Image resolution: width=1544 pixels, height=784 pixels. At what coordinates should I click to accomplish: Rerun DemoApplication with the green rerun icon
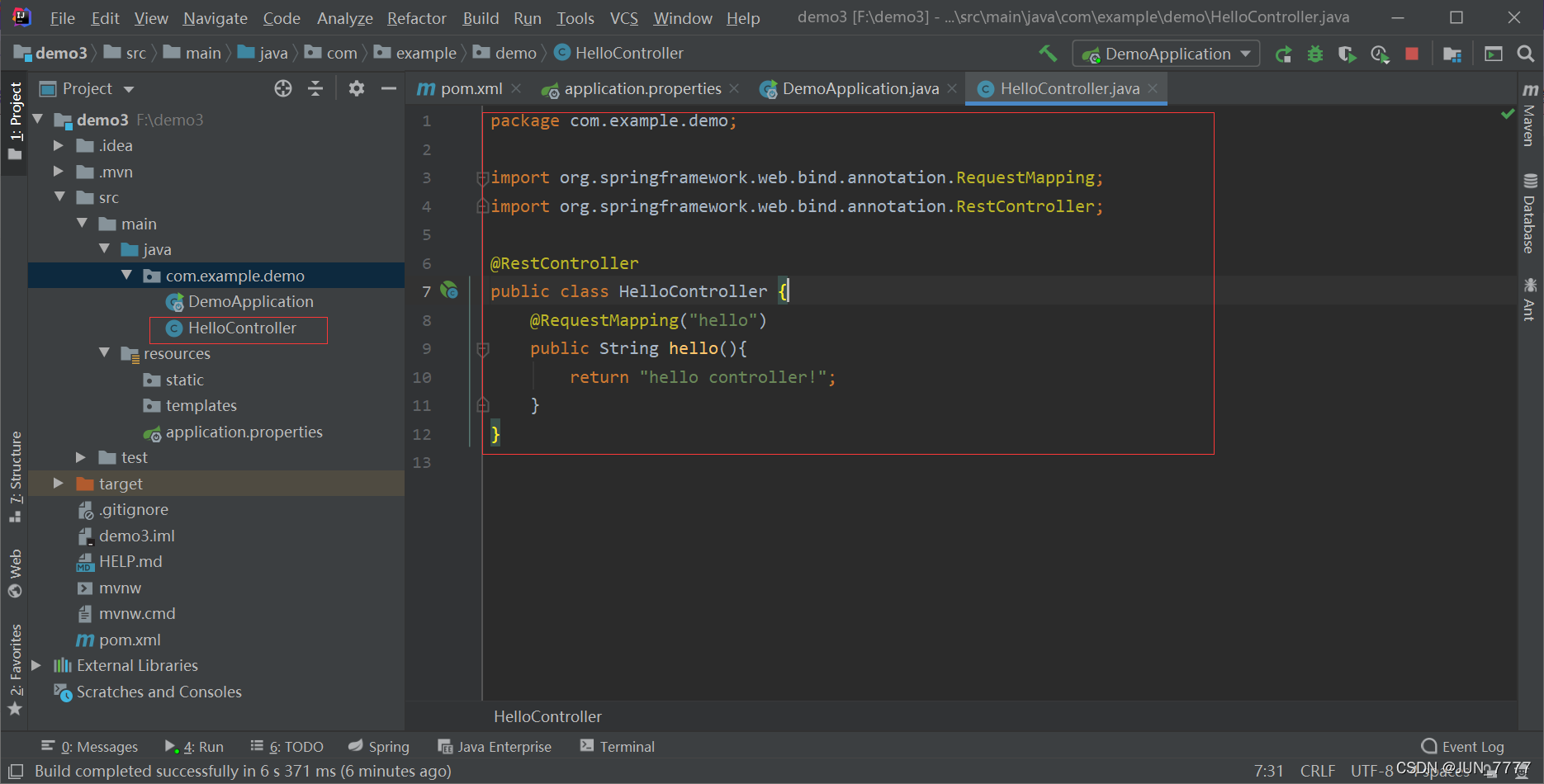1283,54
